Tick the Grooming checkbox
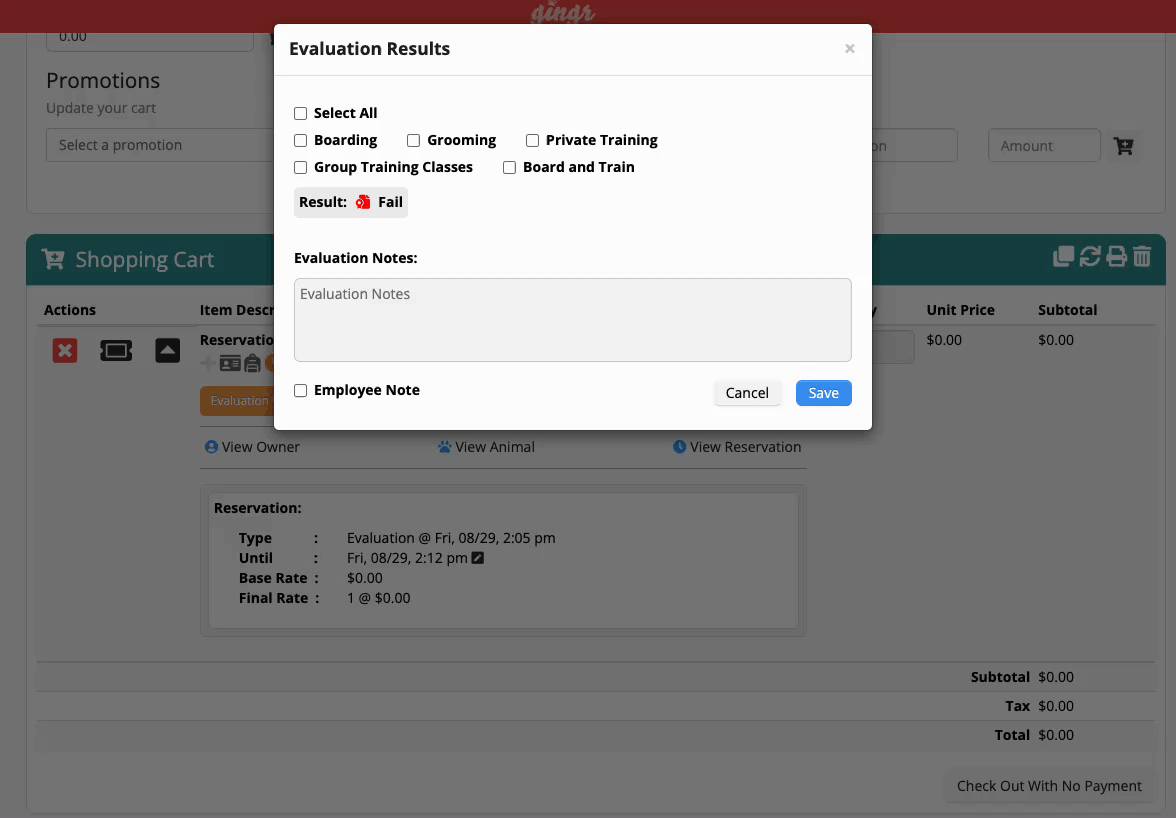Image resolution: width=1176 pixels, height=818 pixels. pyautogui.click(x=414, y=141)
